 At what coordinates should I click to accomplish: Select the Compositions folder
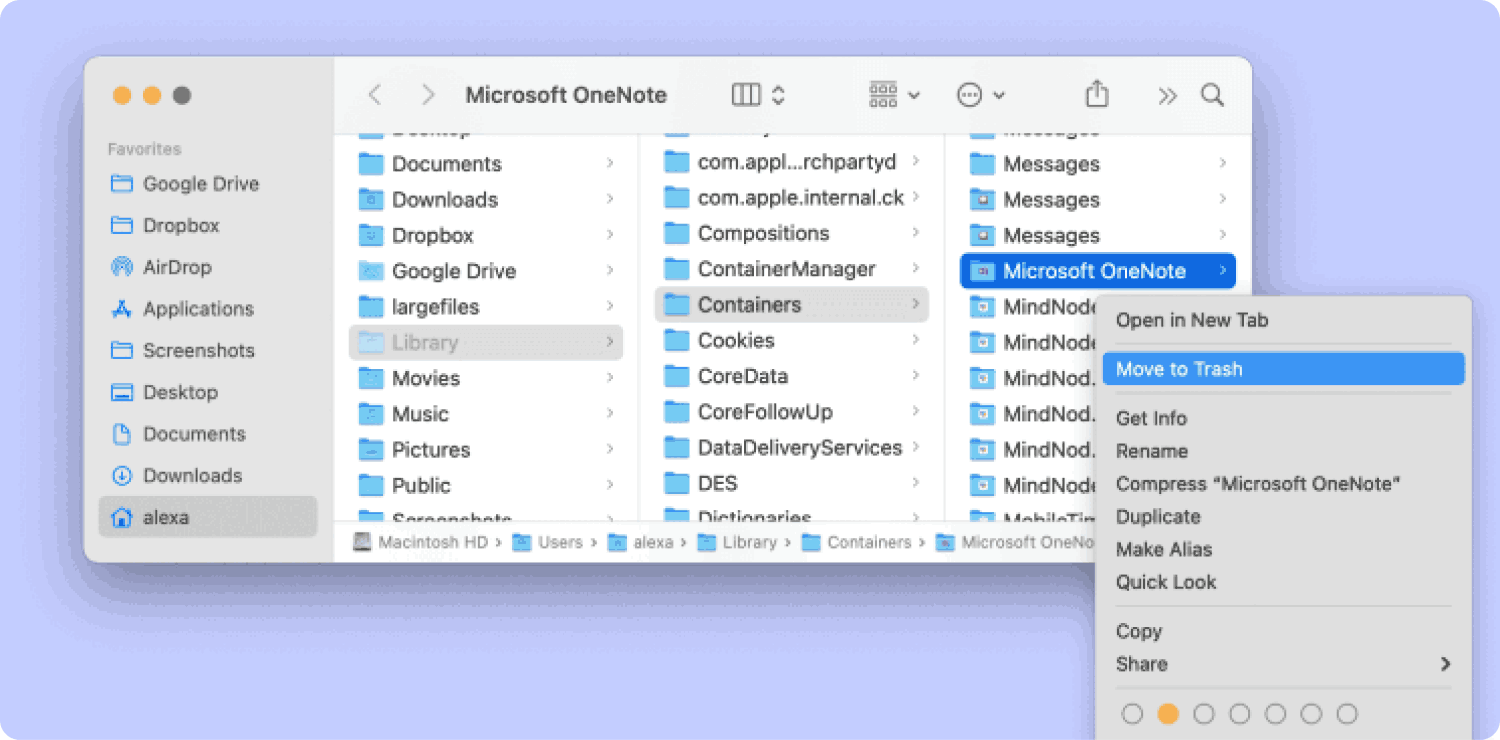pyautogui.click(x=792, y=233)
